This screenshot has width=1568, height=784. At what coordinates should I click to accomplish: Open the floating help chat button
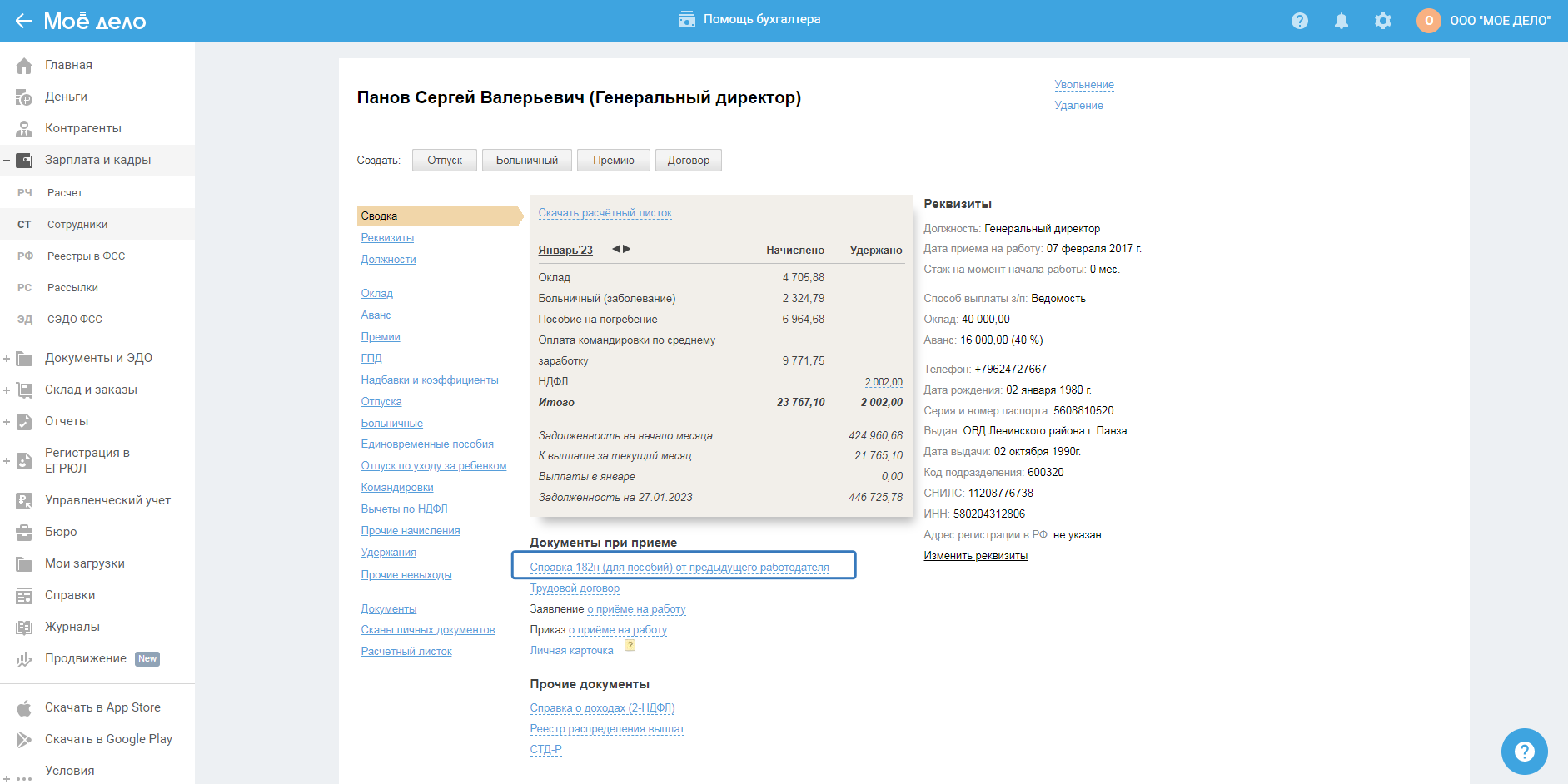[1524, 752]
